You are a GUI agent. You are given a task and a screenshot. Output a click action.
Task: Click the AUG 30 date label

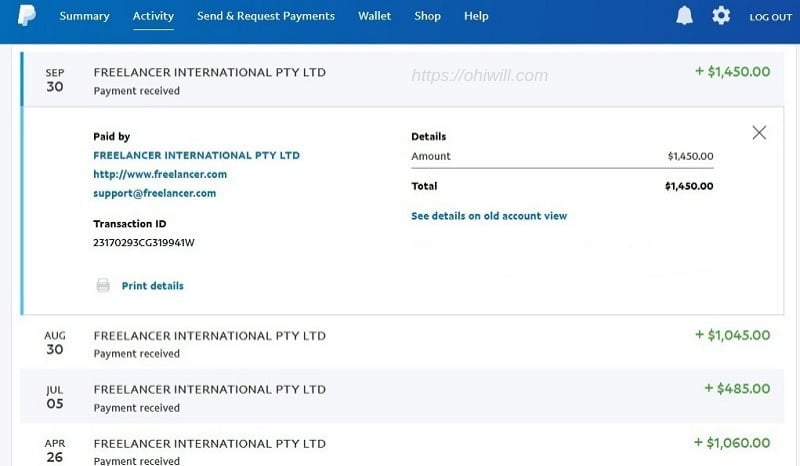tap(55, 343)
